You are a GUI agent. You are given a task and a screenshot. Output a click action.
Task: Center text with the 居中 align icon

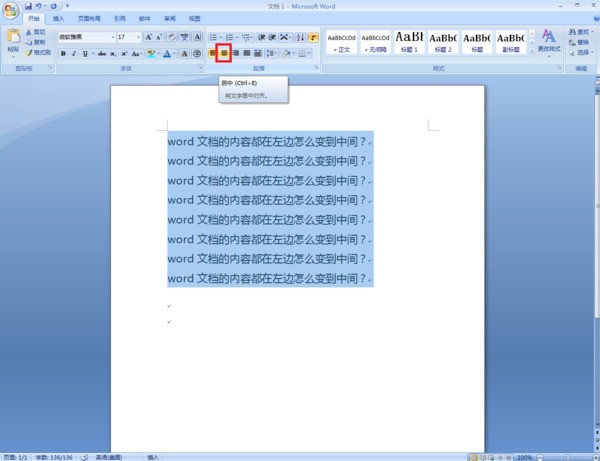[x=224, y=53]
